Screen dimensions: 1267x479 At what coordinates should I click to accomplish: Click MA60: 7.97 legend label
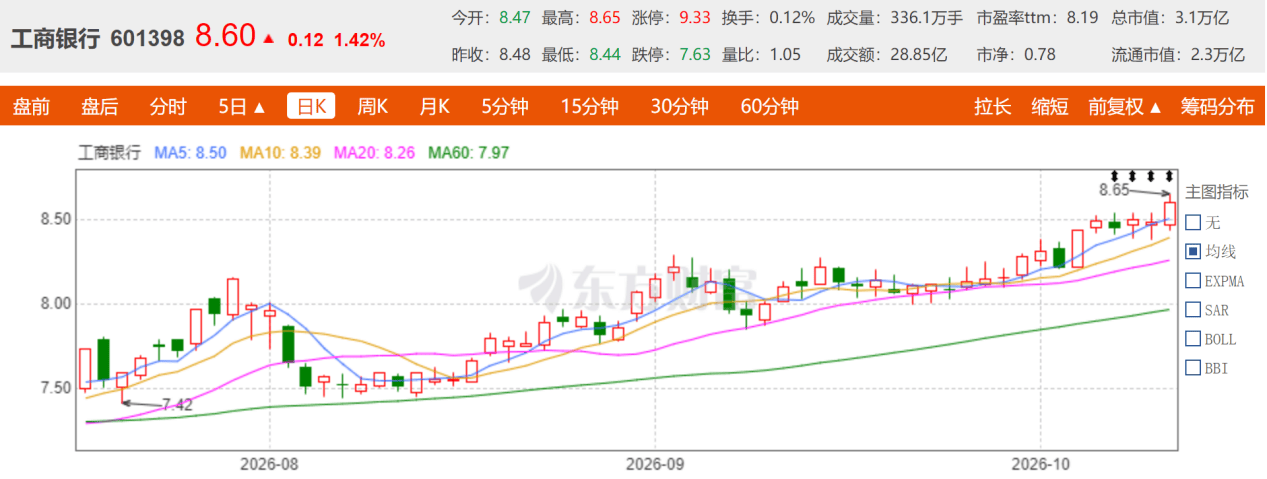(469, 153)
